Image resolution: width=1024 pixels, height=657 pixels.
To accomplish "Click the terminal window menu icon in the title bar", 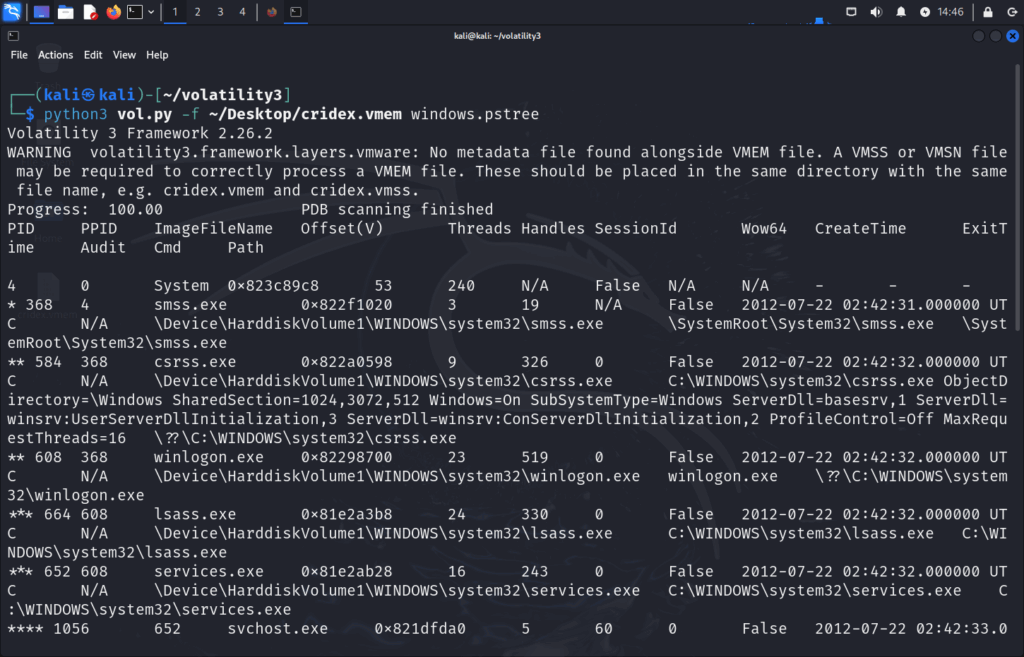I will 13,36.
